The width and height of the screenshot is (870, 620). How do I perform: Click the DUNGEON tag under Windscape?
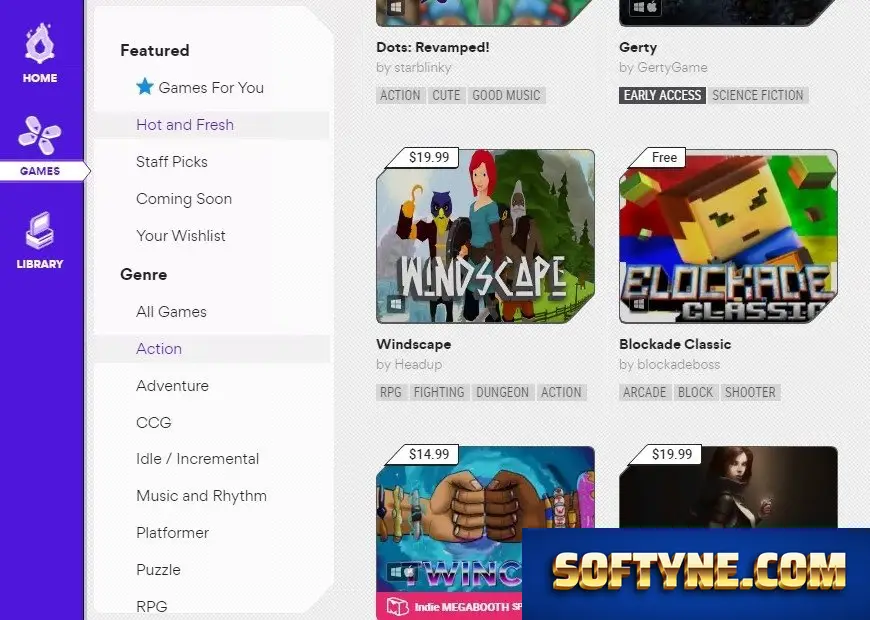(502, 392)
